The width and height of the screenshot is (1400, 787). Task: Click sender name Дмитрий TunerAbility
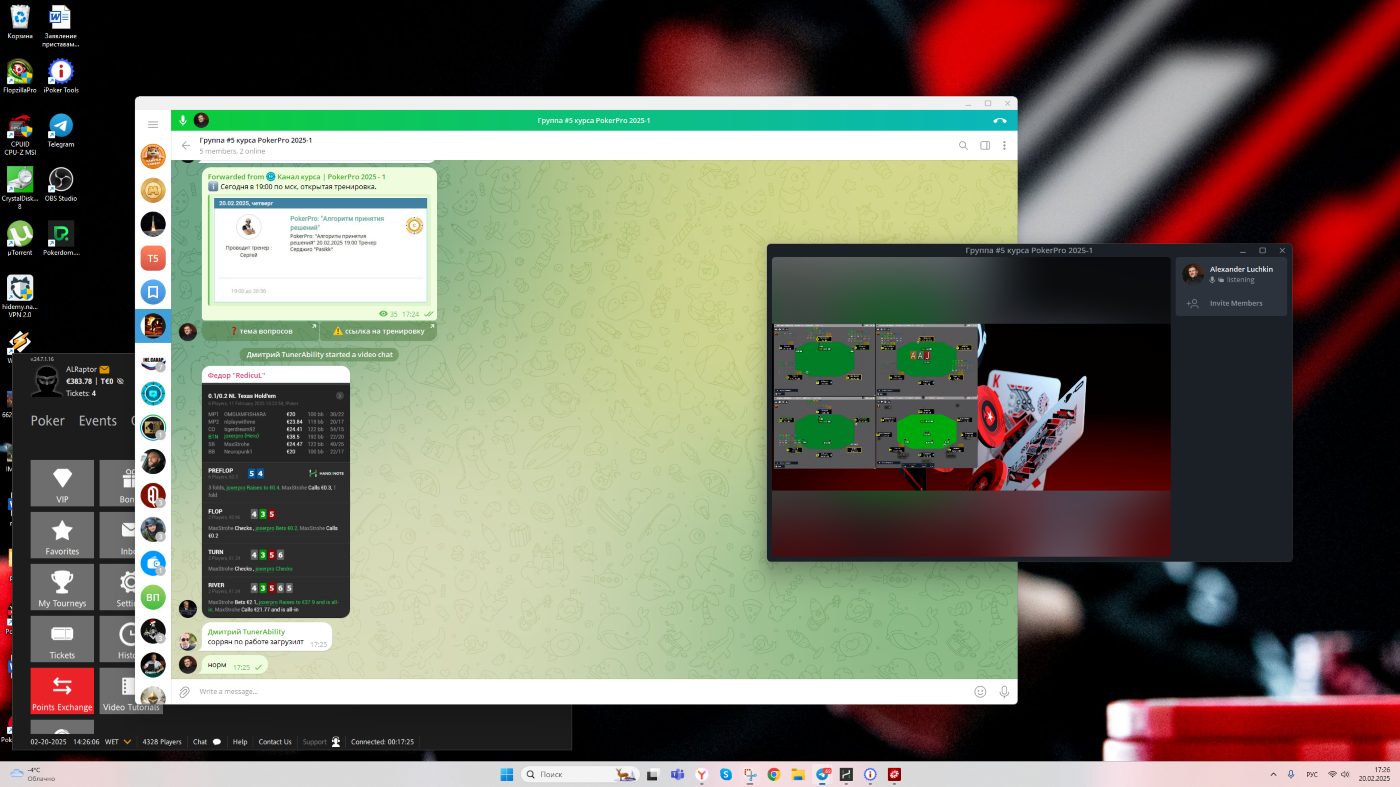pos(246,632)
